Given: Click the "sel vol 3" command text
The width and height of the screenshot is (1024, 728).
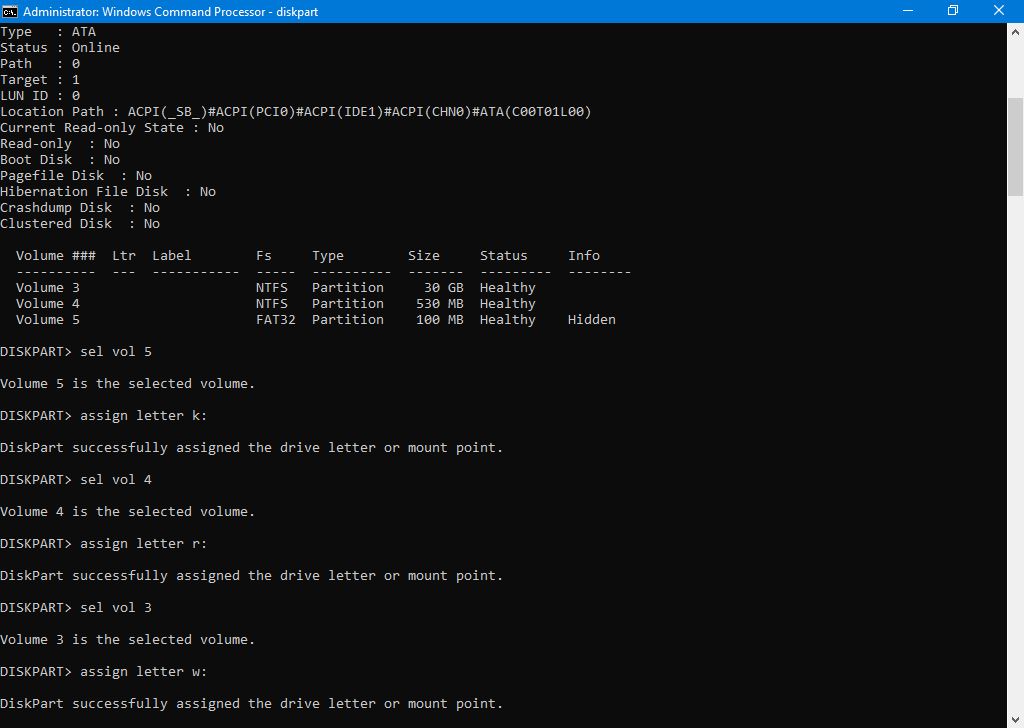Looking at the screenshot, I should (x=116, y=608).
